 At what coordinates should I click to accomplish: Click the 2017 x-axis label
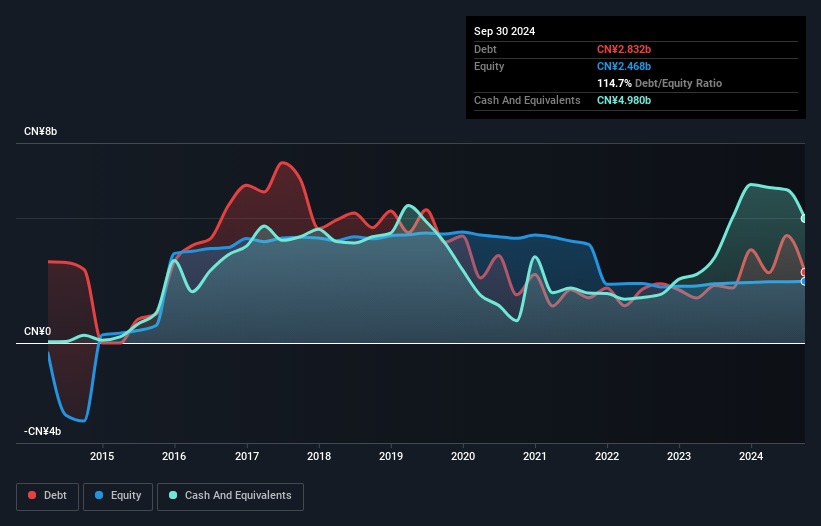coord(247,456)
